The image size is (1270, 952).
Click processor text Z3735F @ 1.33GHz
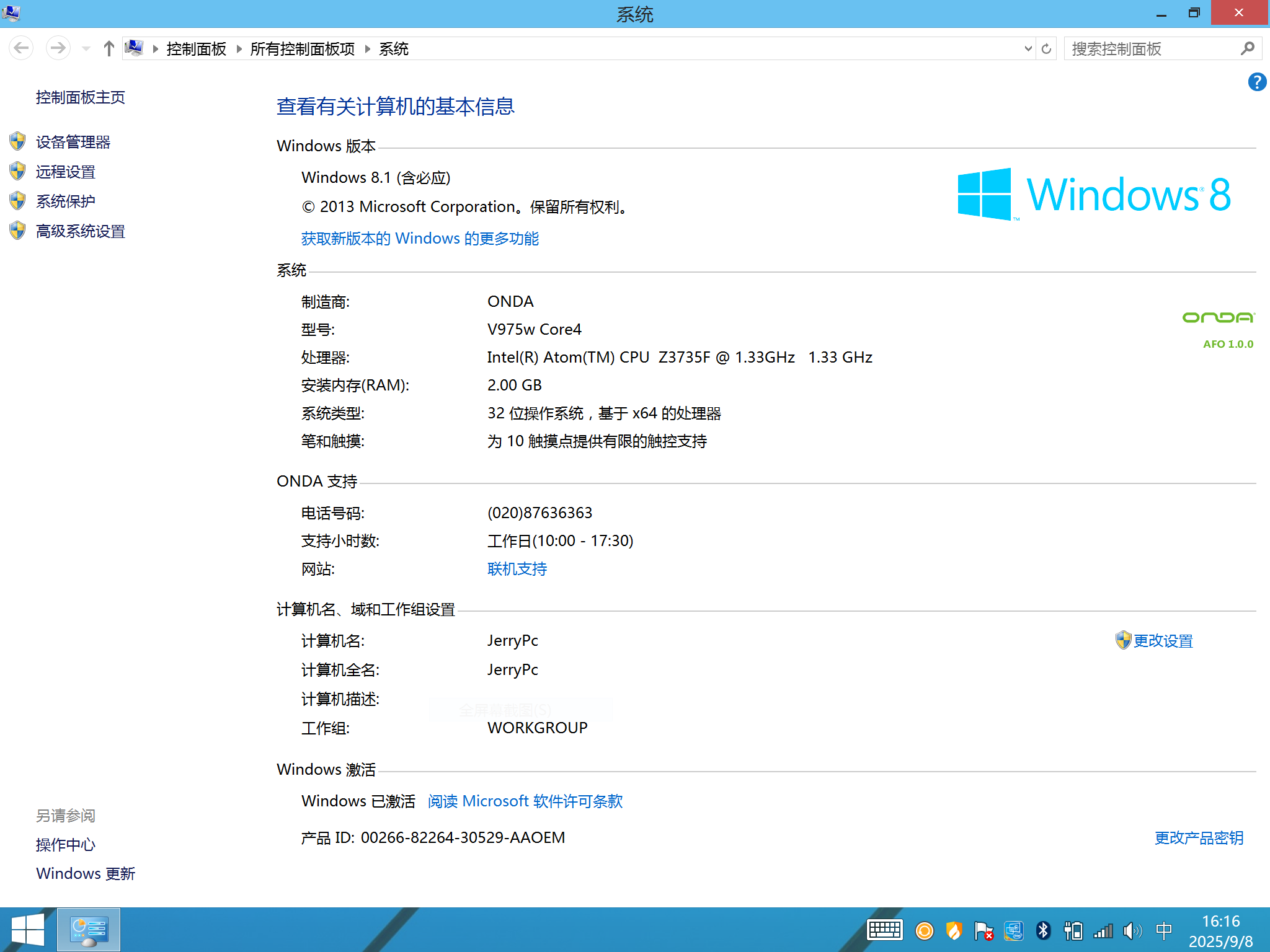point(726,358)
